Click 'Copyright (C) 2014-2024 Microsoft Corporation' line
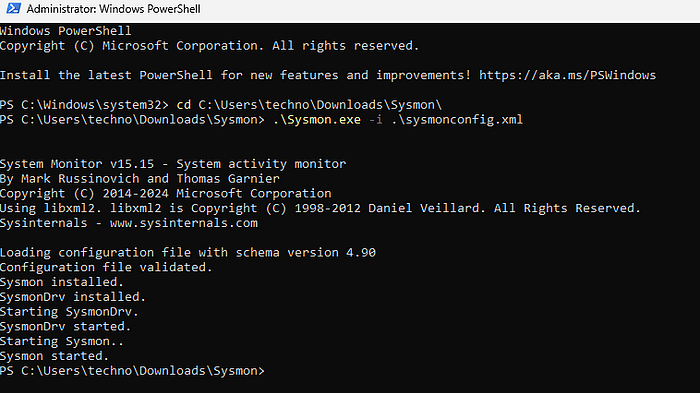700x393 pixels. click(x=166, y=193)
